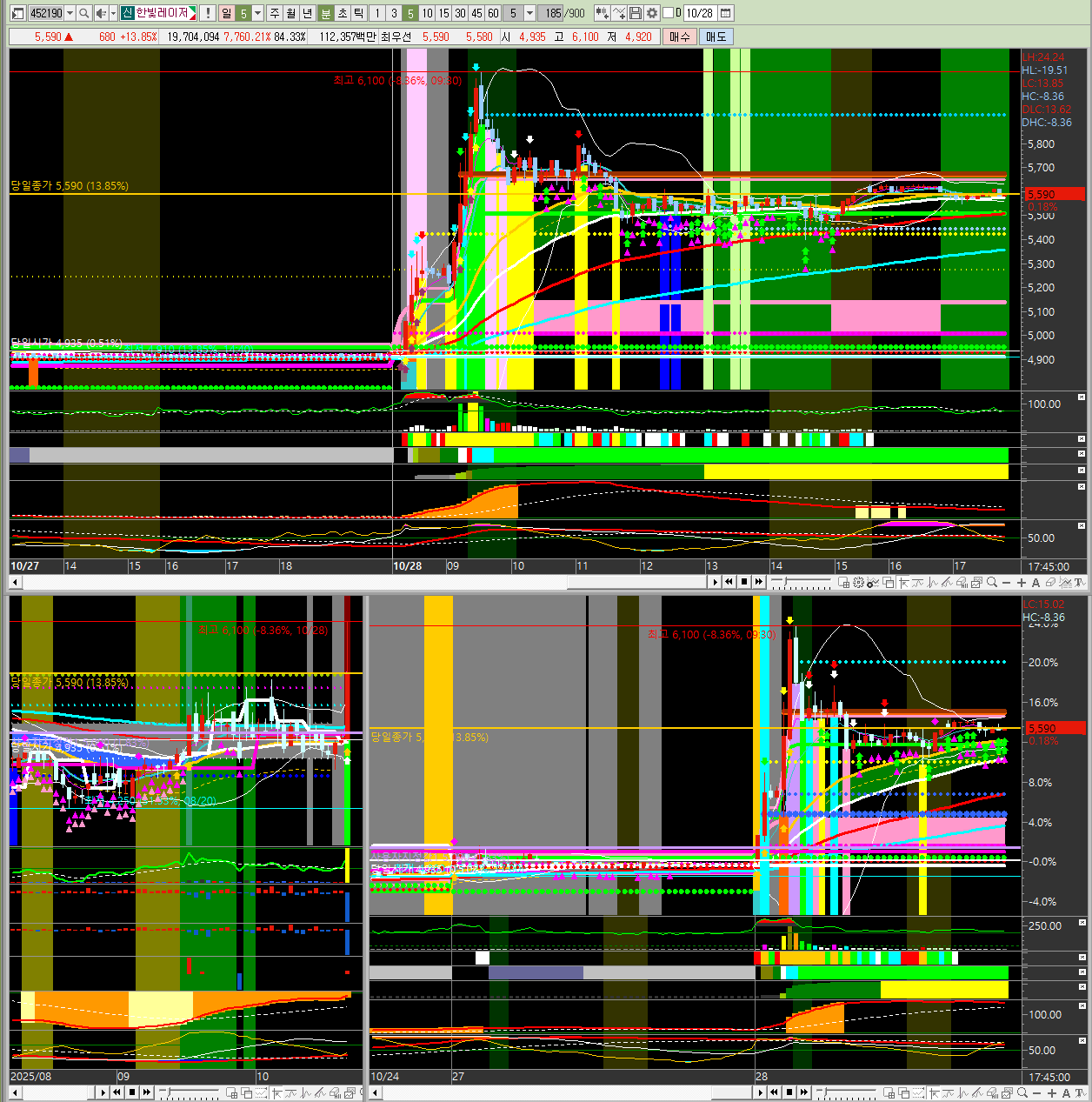
Task: Toggle the 주 weekly period button
Action: [x=275, y=13]
